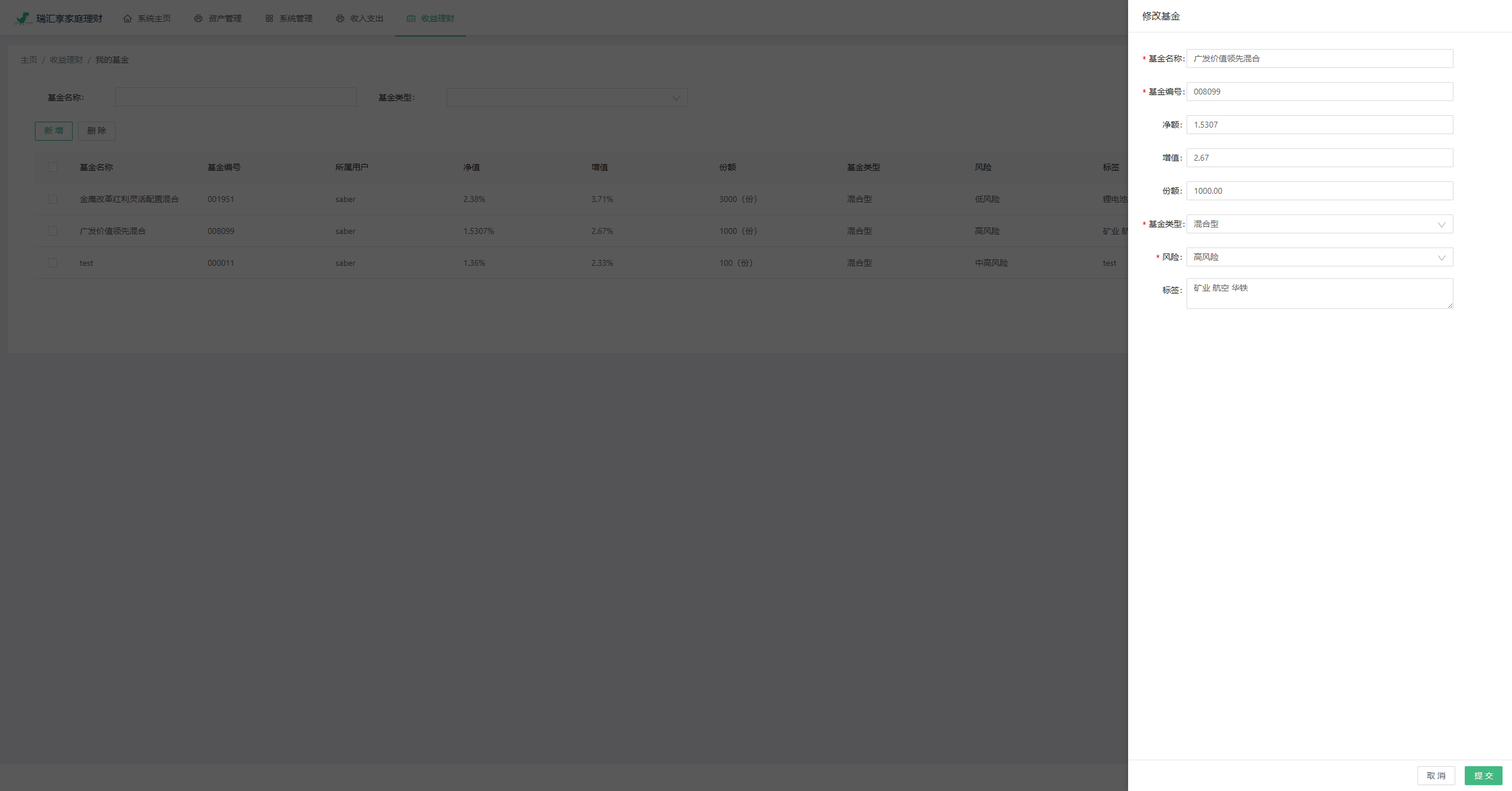Click the 收入支出 income-expense icon
Screen dimensions: 1512x791
pyautogui.click(x=340, y=18)
